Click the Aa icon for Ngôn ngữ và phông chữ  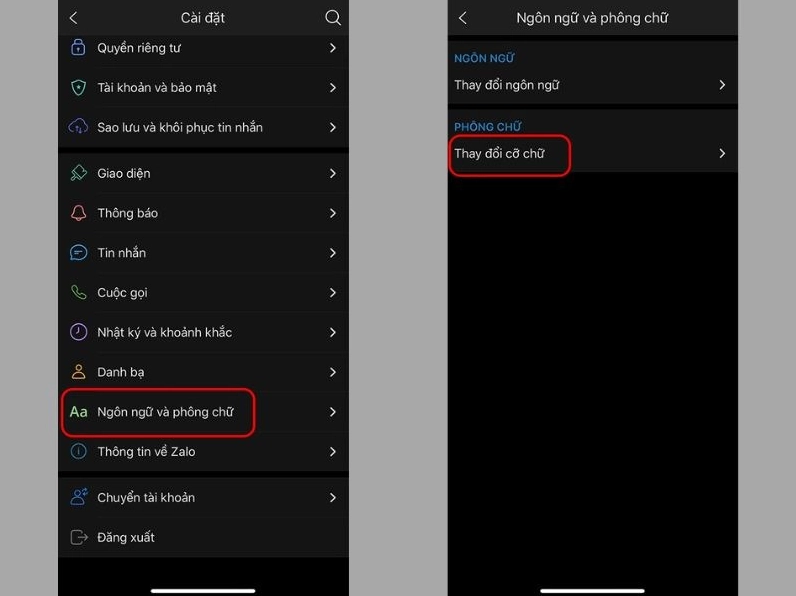pyautogui.click(x=78, y=412)
